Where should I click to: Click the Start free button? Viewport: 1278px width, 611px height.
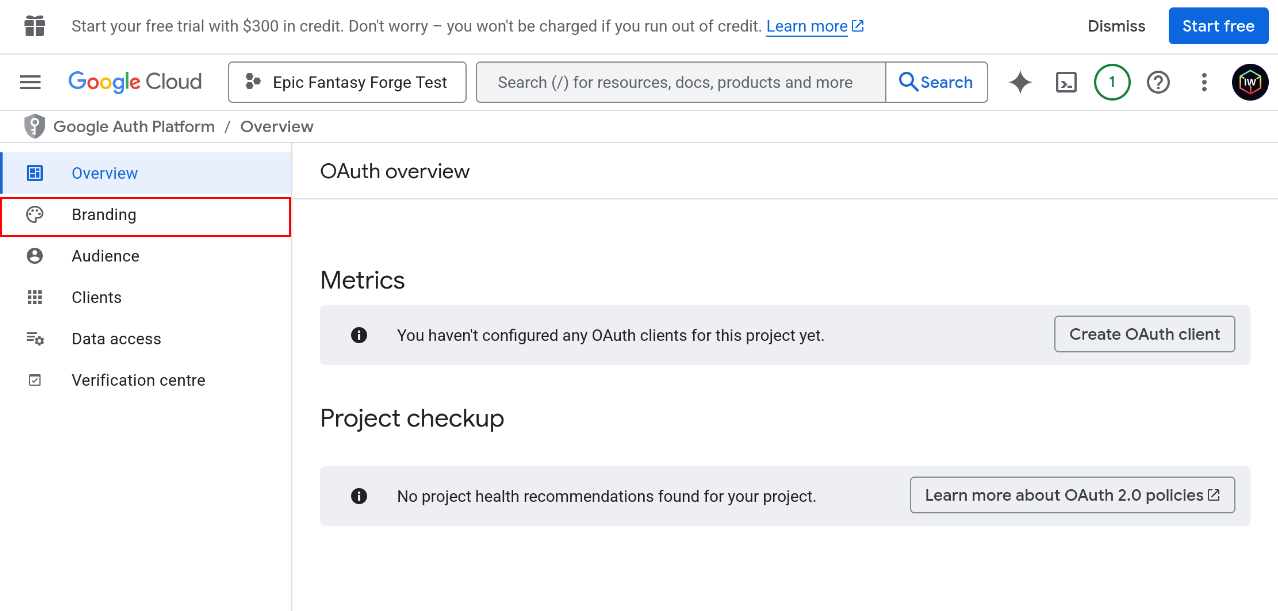(x=1218, y=25)
